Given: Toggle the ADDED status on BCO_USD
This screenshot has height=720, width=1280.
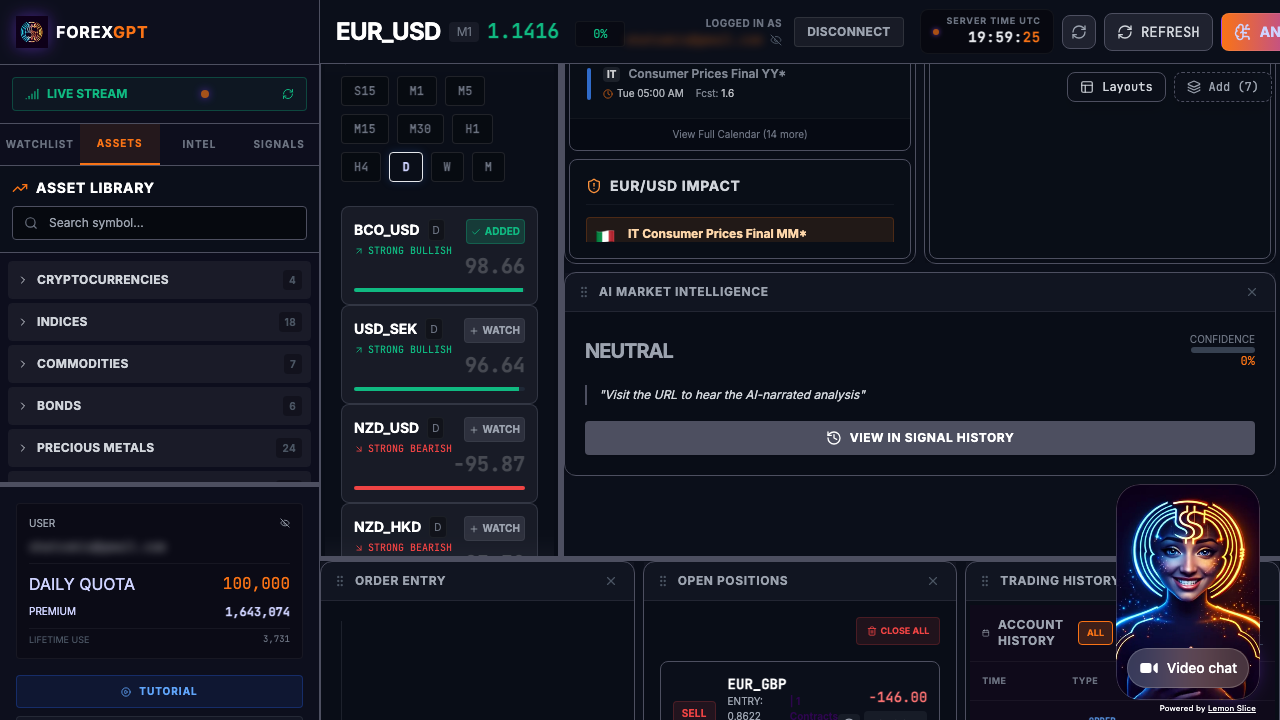Looking at the screenshot, I should [x=495, y=231].
